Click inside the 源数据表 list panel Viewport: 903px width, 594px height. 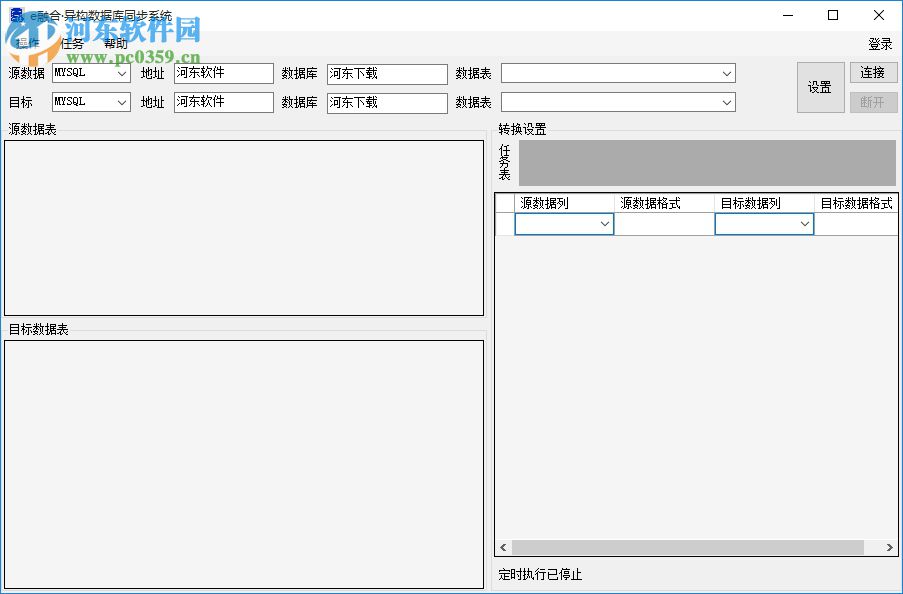(x=243, y=228)
